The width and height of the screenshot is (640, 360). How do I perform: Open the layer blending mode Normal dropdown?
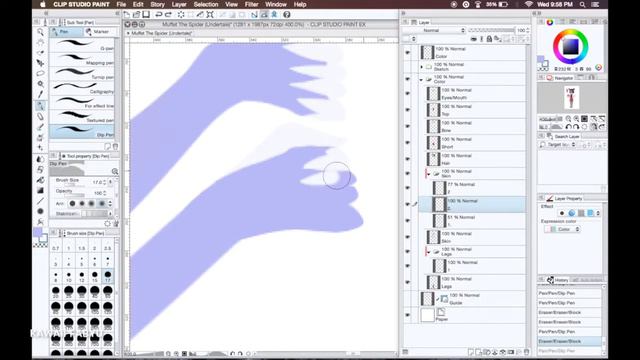point(433,30)
